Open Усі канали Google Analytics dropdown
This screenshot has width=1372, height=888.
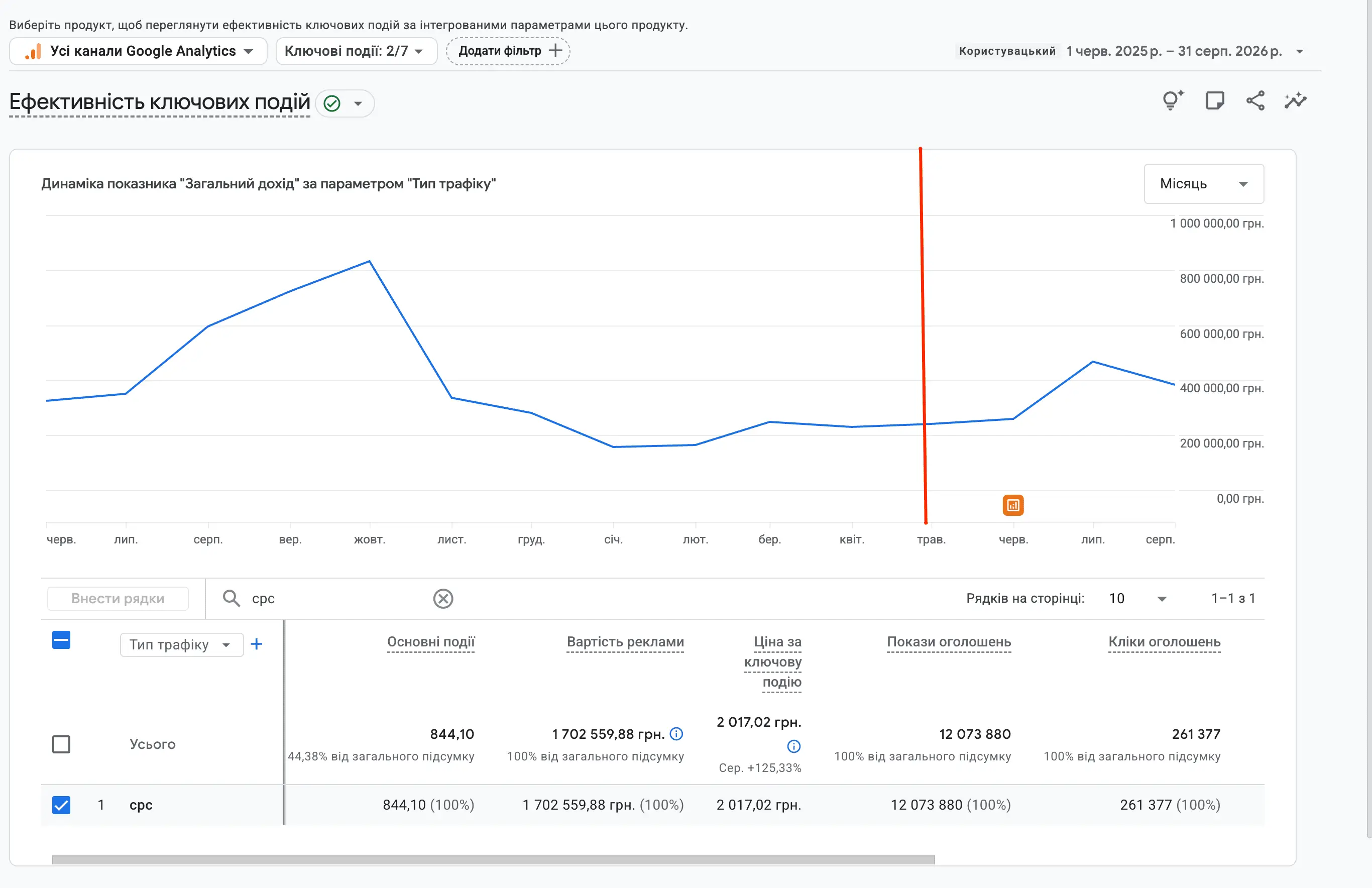tap(138, 51)
